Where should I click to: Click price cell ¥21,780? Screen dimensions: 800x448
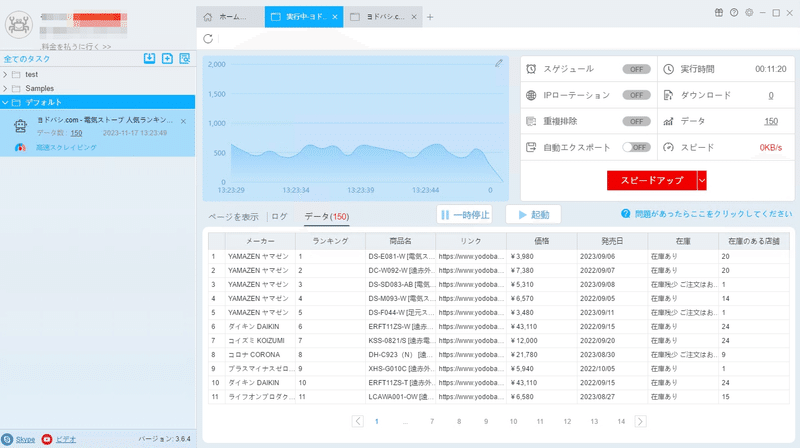tap(542, 355)
